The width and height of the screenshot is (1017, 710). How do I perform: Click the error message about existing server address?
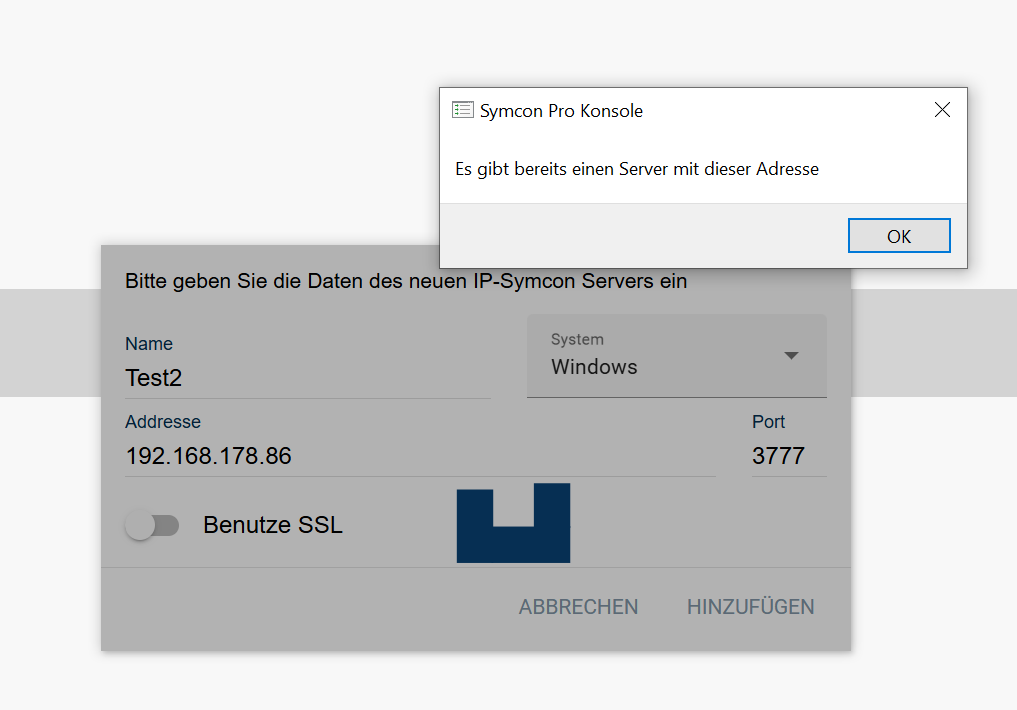coord(637,169)
